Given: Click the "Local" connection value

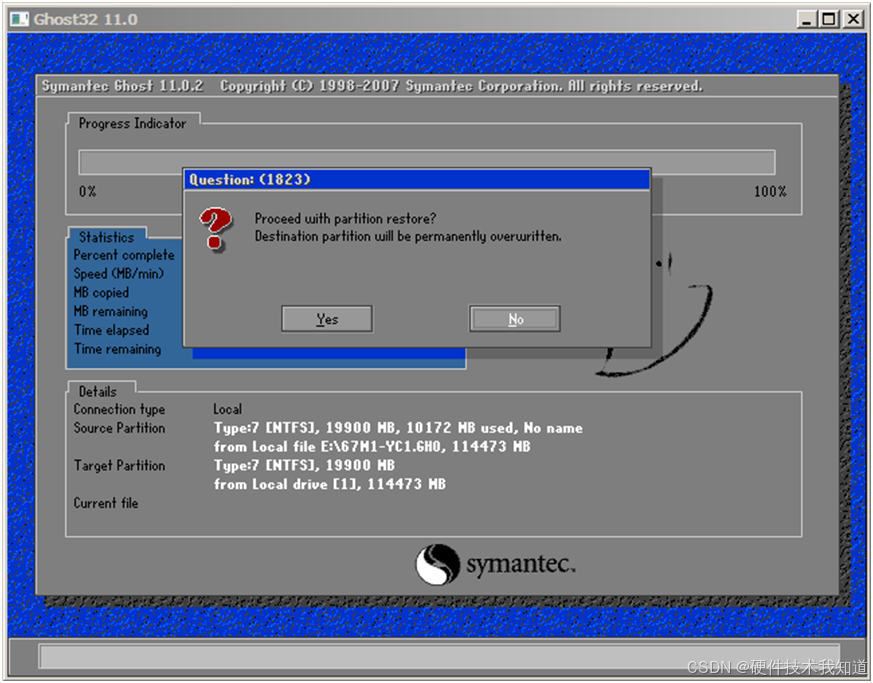Looking at the screenshot, I should click(227, 409).
